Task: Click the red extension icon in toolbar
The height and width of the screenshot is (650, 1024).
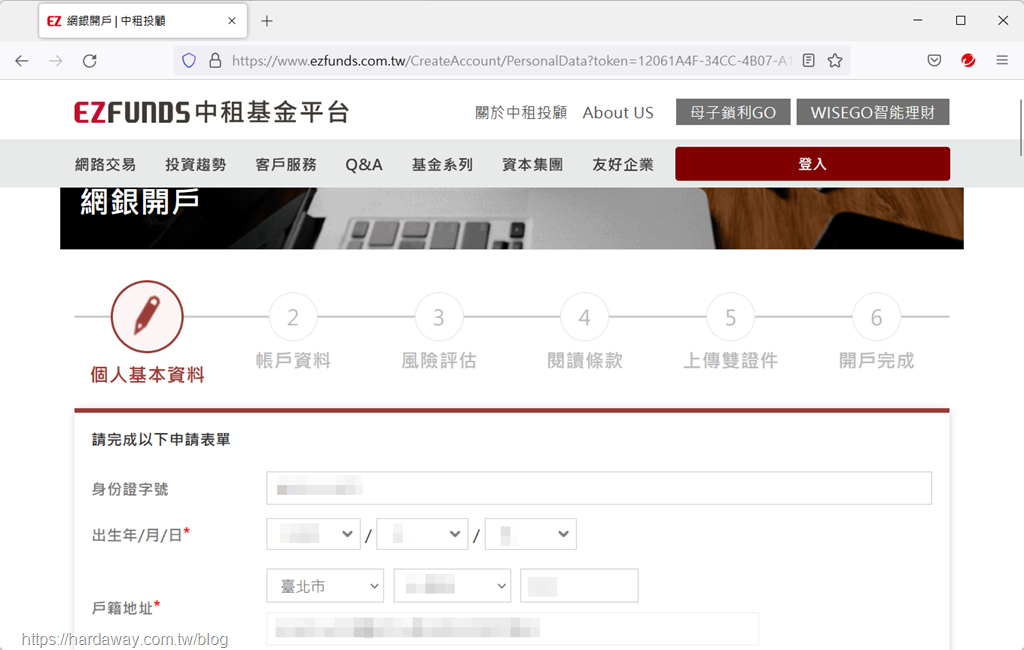Action: coord(968,61)
